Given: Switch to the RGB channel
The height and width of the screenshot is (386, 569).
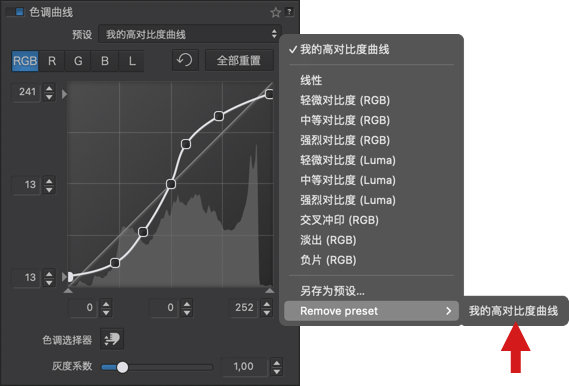Looking at the screenshot, I should 25,61.
